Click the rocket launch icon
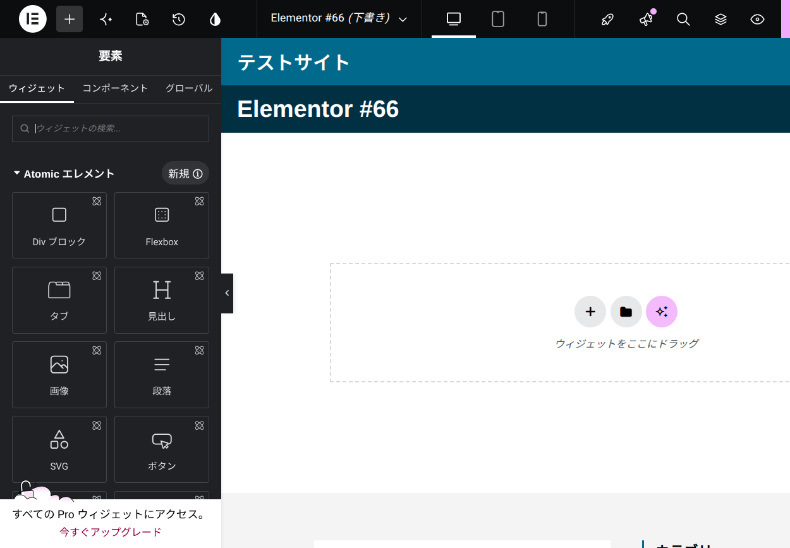790x548 pixels. coord(608,19)
